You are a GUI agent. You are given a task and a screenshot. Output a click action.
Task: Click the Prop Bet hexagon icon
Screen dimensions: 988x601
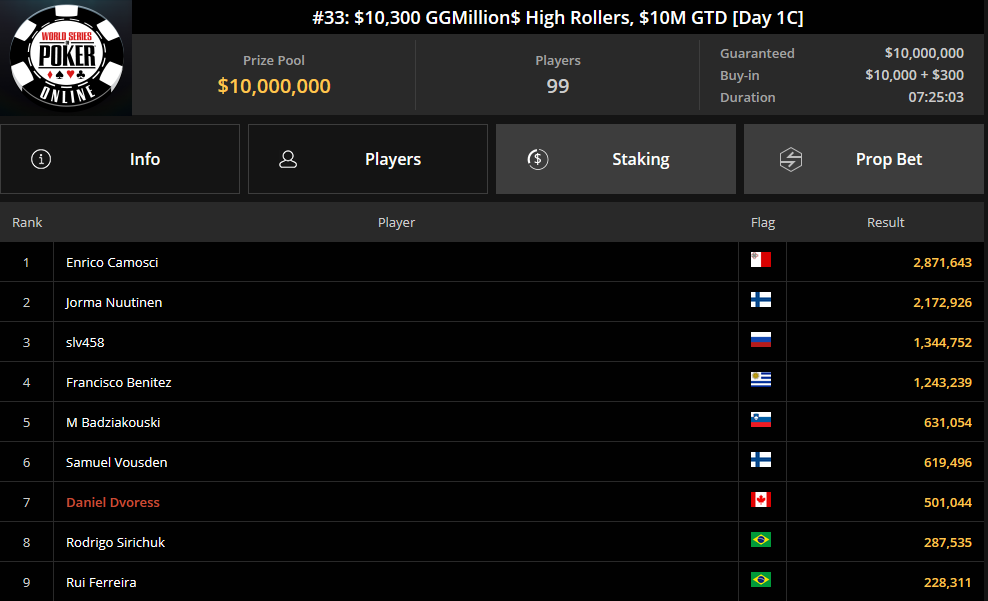[791, 159]
